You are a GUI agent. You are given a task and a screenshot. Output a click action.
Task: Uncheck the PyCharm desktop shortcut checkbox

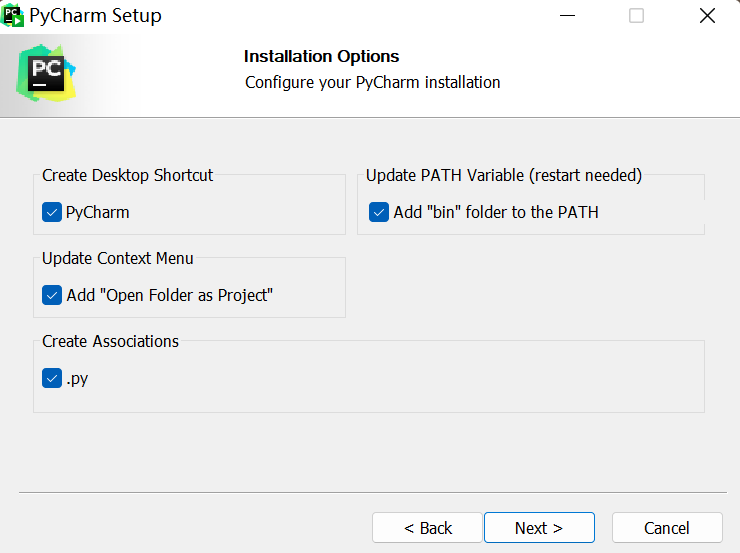52,212
